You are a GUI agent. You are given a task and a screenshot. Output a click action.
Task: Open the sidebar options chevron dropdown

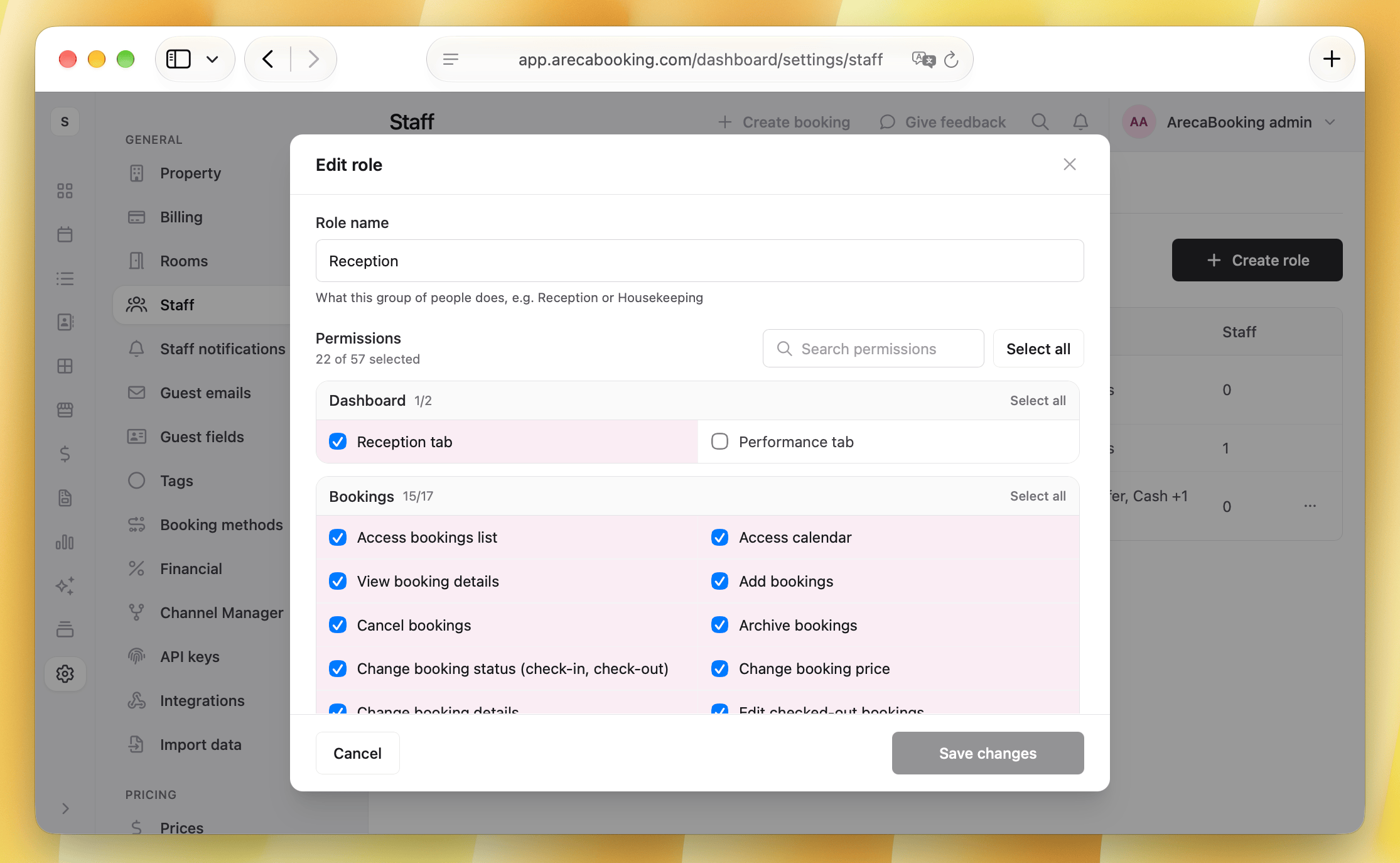click(212, 59)
